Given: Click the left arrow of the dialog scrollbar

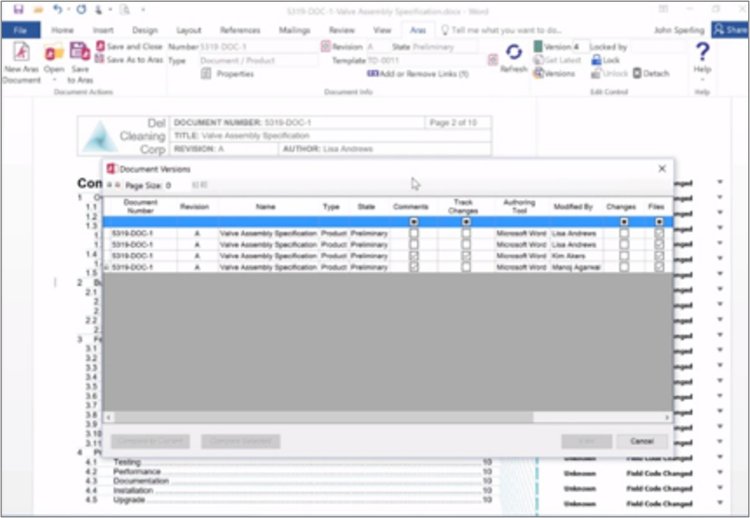Looking at the screenshot, I should [x=109, y=417].
